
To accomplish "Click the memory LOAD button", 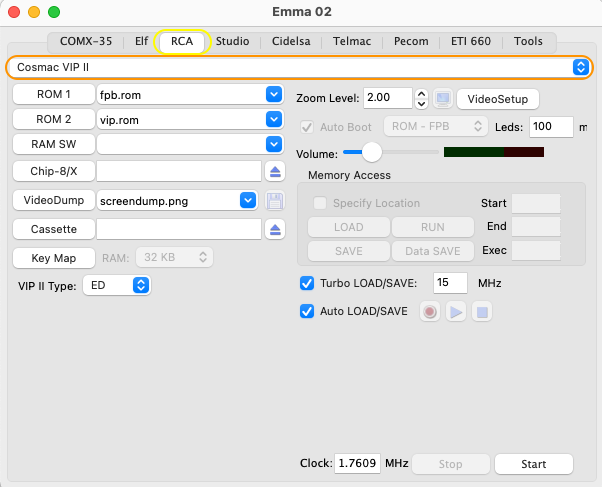I will click(349, 227).
